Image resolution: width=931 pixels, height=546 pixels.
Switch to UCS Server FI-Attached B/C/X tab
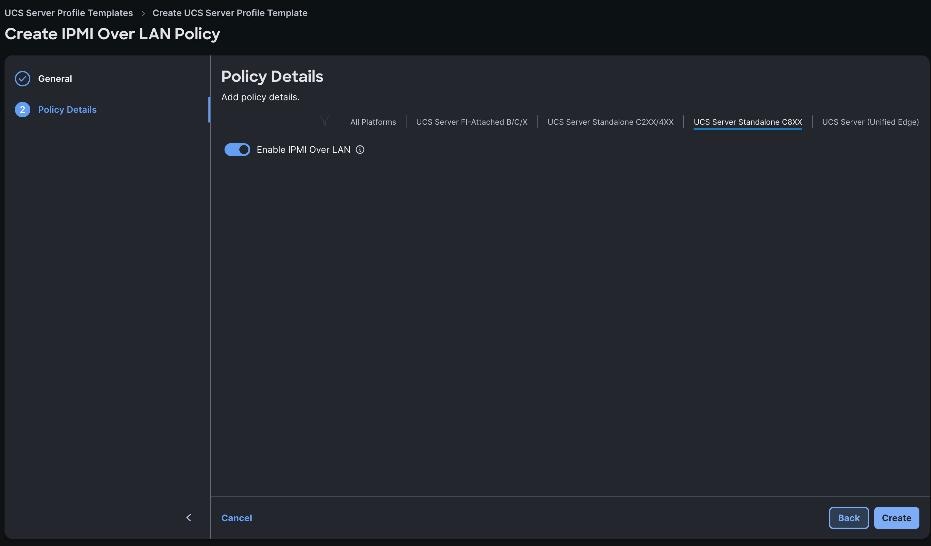tap(471, 122)
